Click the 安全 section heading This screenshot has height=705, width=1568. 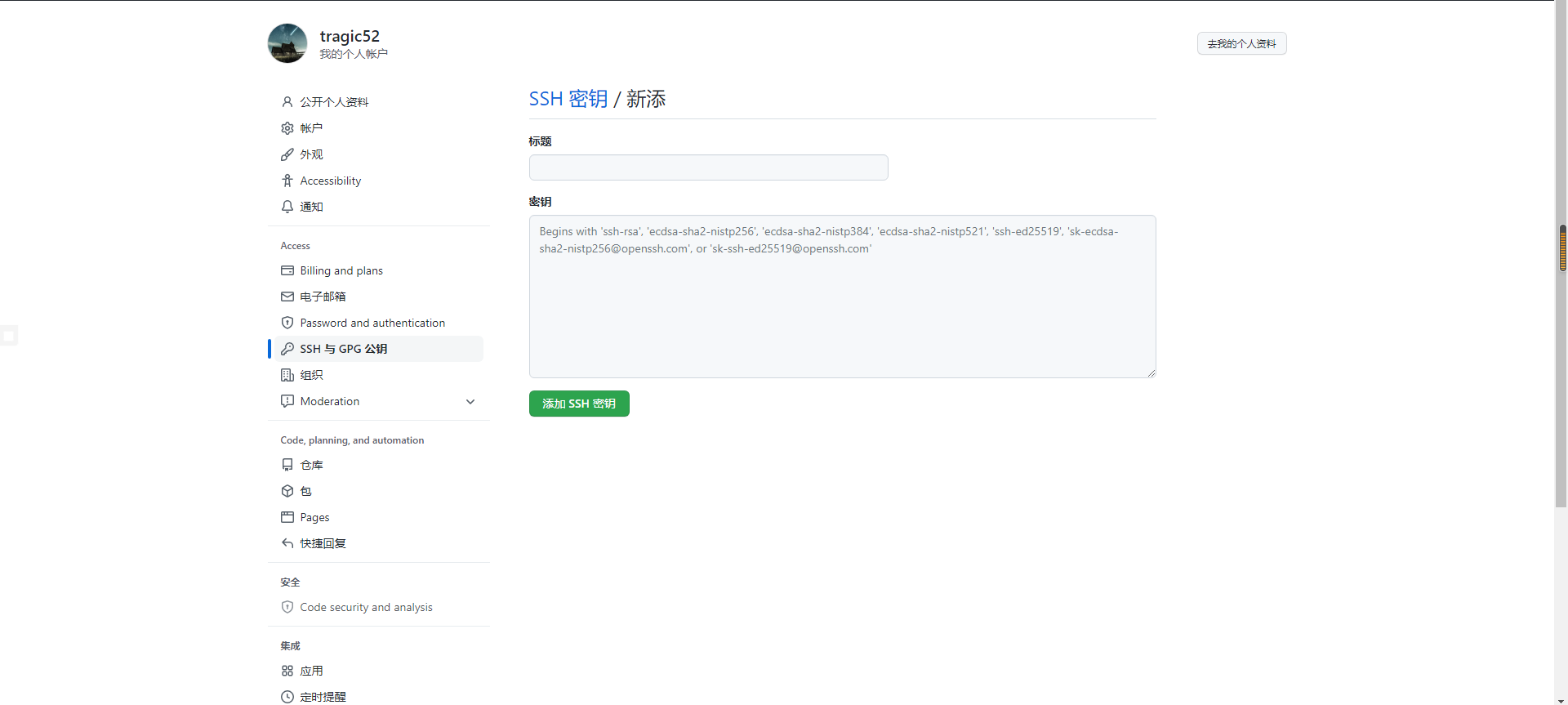tap(291, 582)
